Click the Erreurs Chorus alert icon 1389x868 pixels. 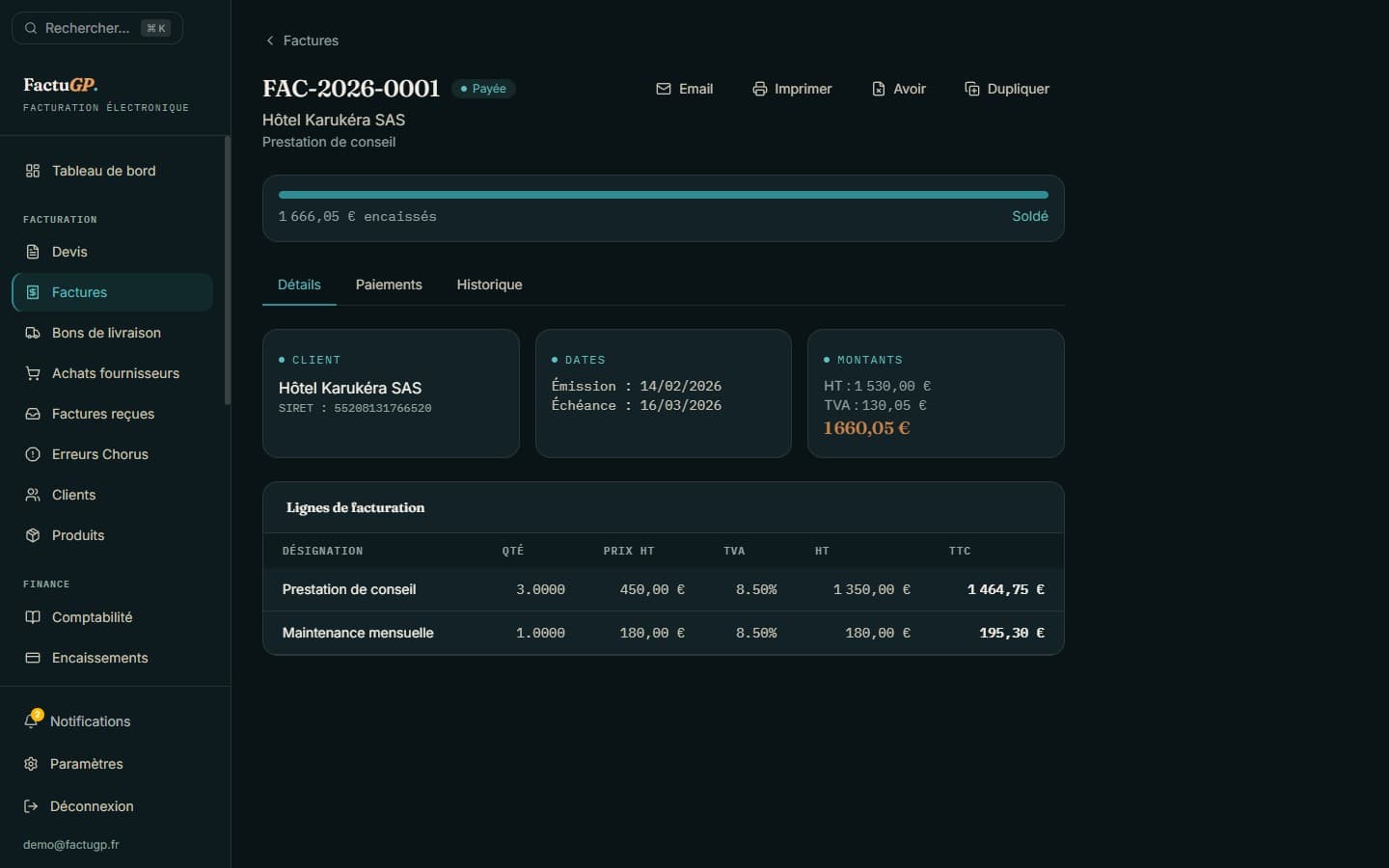click(33, 454)
